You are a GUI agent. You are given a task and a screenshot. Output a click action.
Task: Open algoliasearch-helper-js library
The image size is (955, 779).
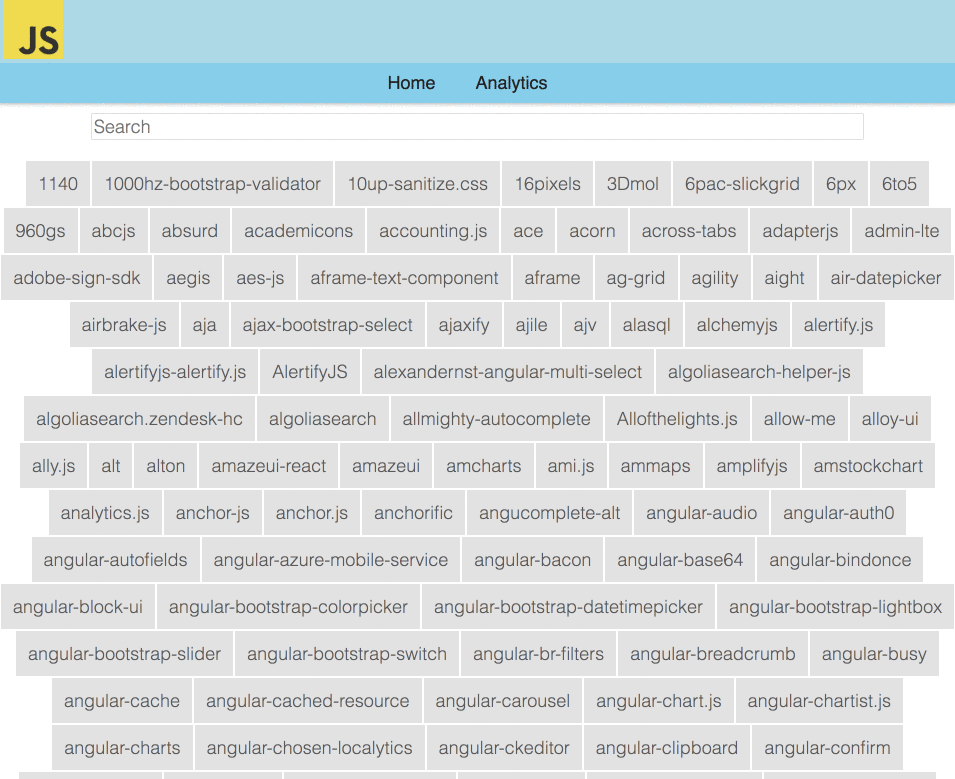759,372
